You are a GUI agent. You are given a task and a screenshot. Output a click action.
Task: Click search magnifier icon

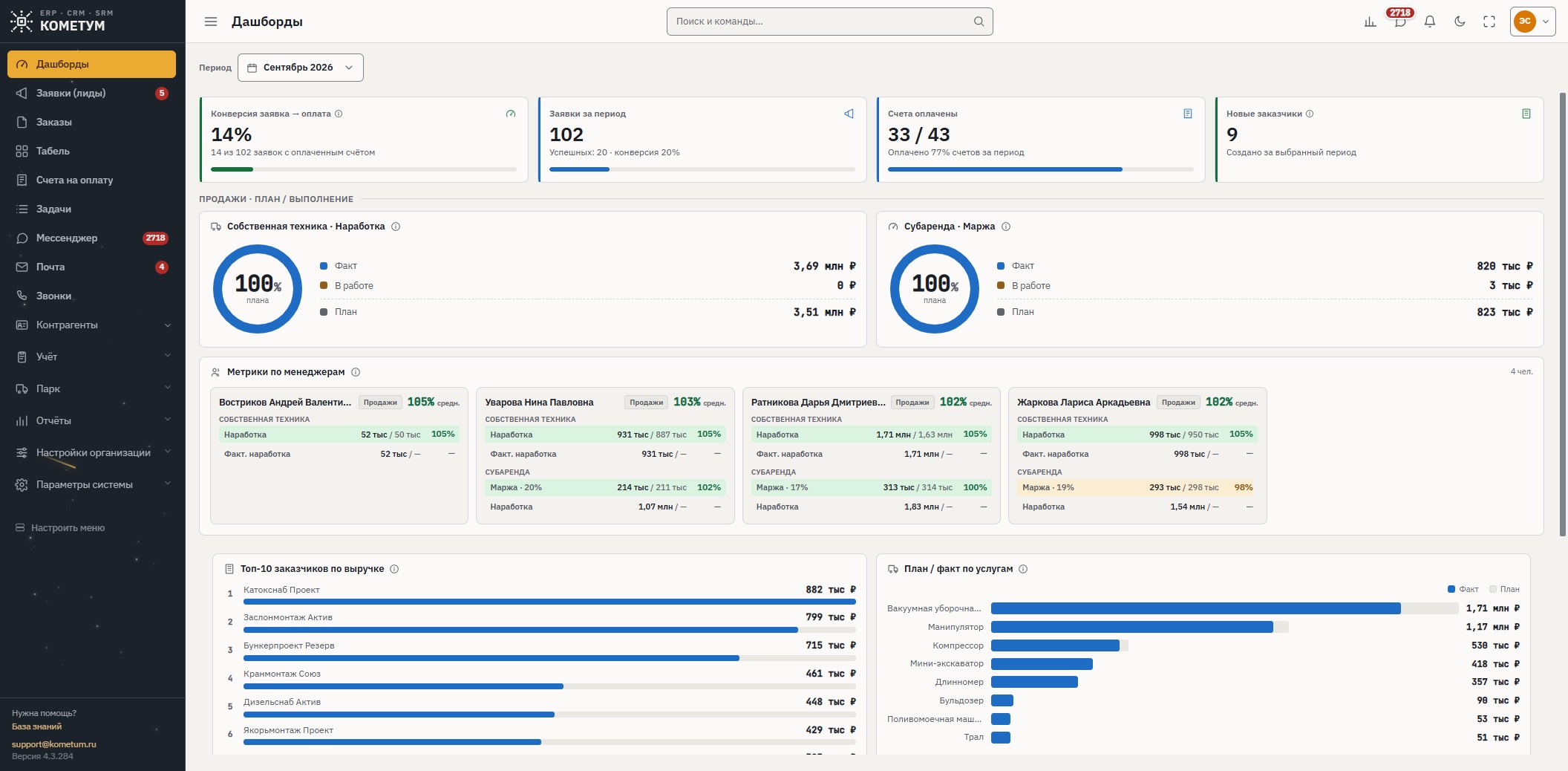[979, 22]
